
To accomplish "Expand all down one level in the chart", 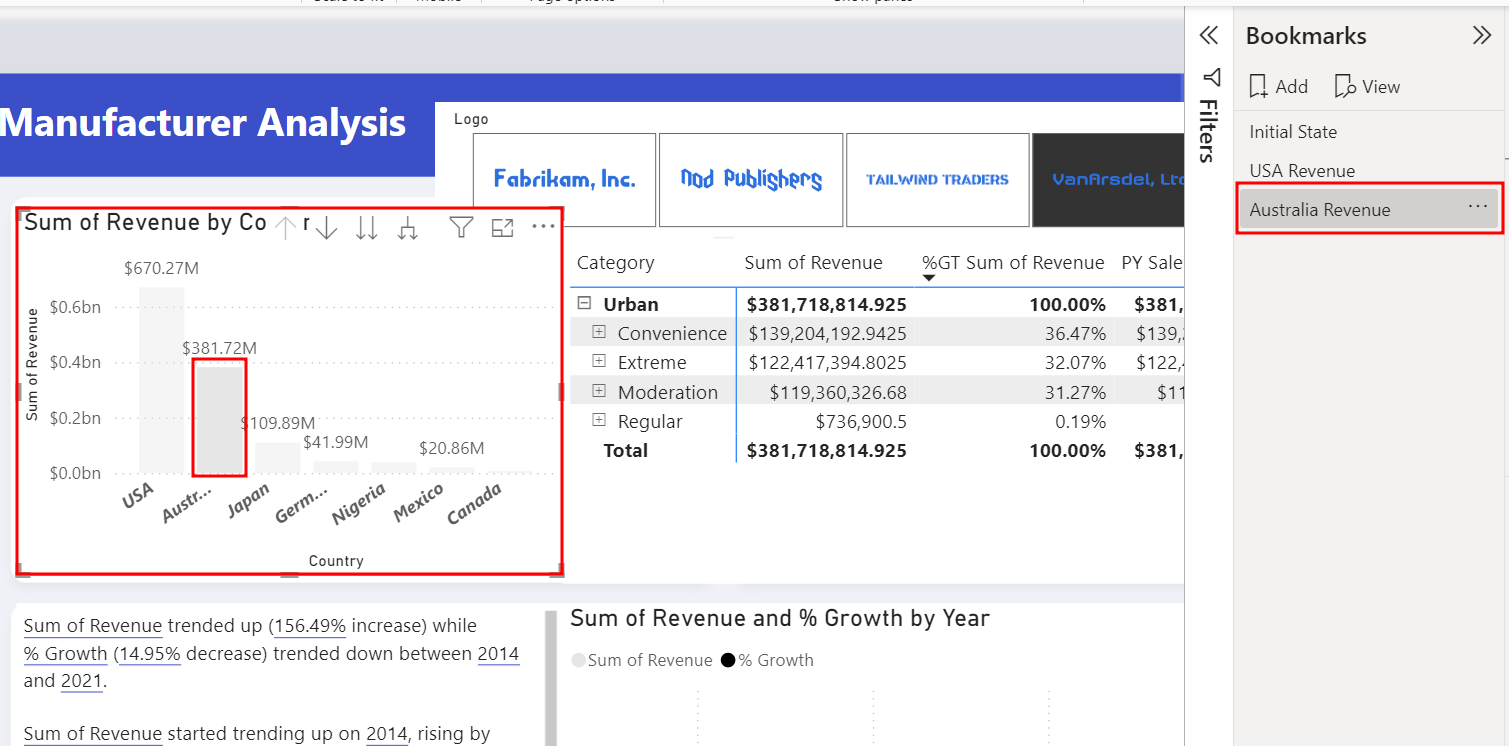I will click(406, 228).
